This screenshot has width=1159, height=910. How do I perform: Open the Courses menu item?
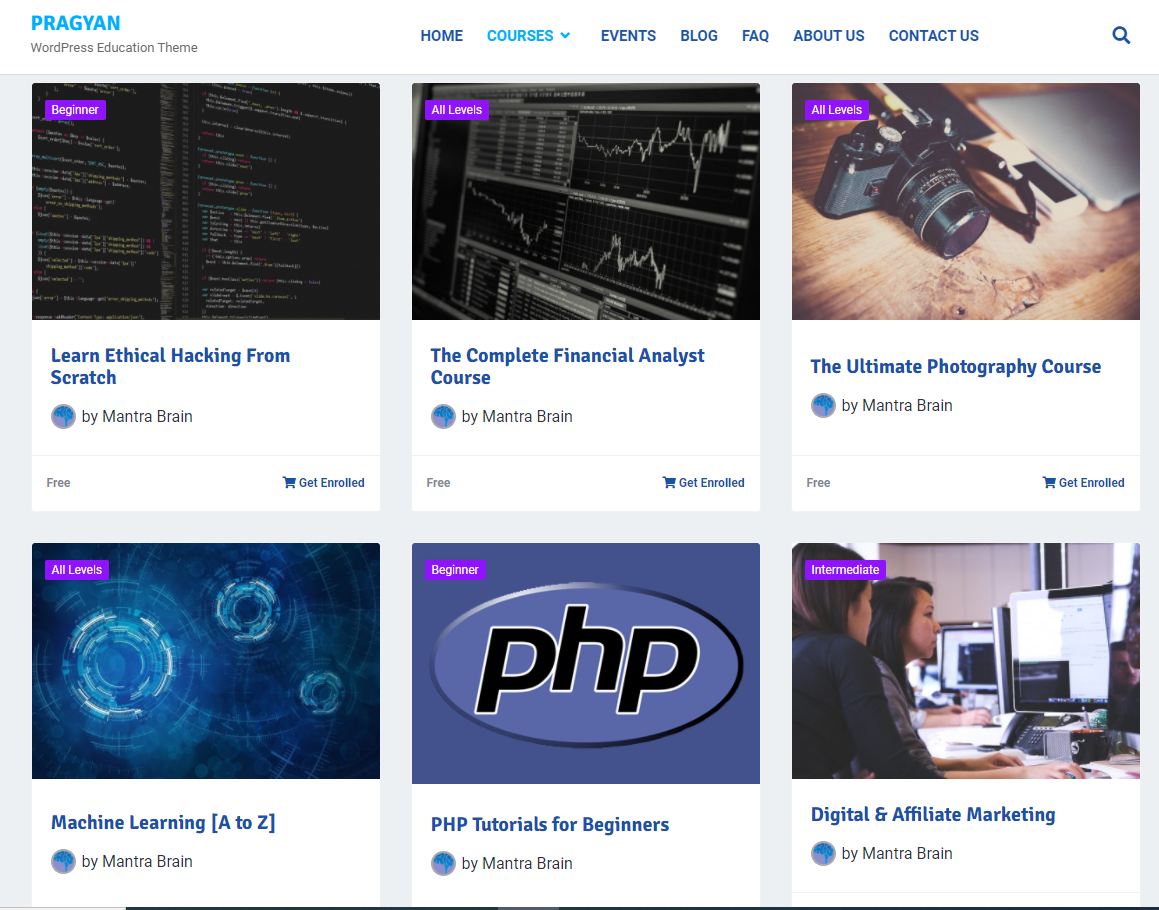coord(520,35)
